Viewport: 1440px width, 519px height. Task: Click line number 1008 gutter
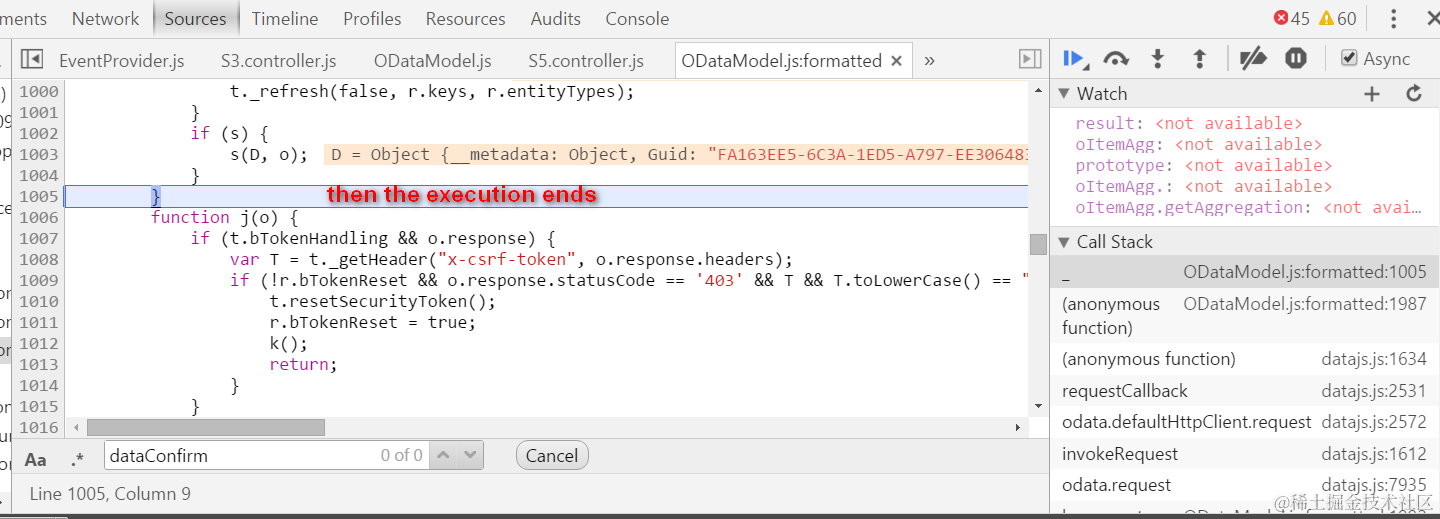(38, 260)
